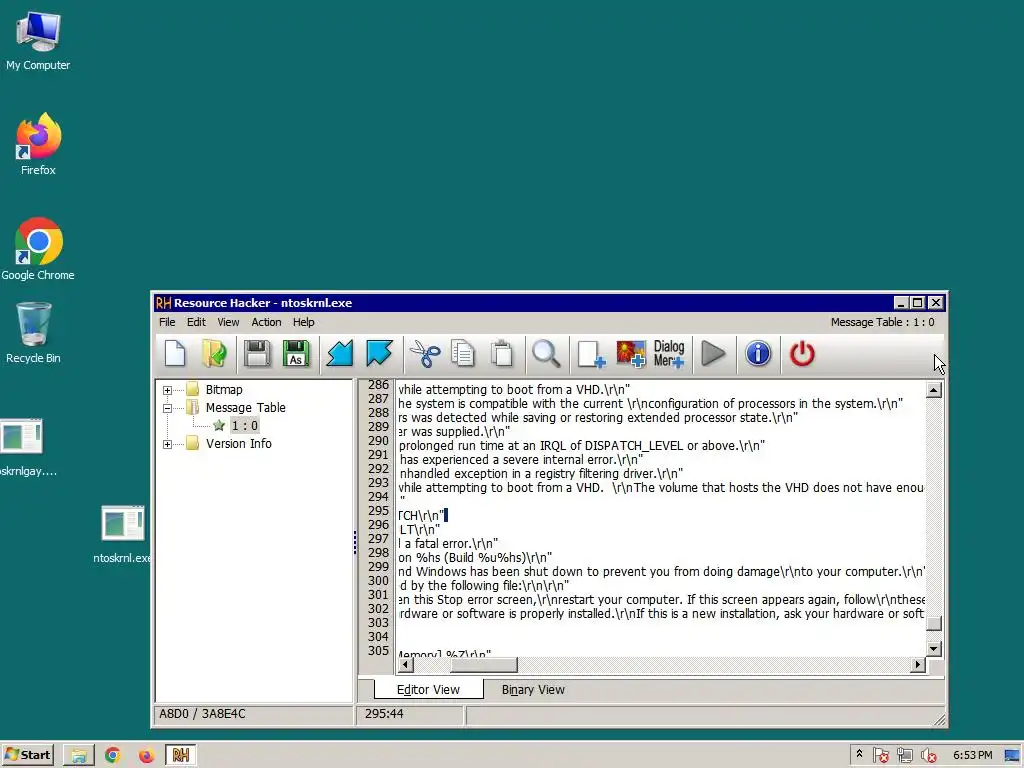Save with the gray floppy disk icon
Image resolution: width=1024 pixels, height=768 pixels.
257,354
